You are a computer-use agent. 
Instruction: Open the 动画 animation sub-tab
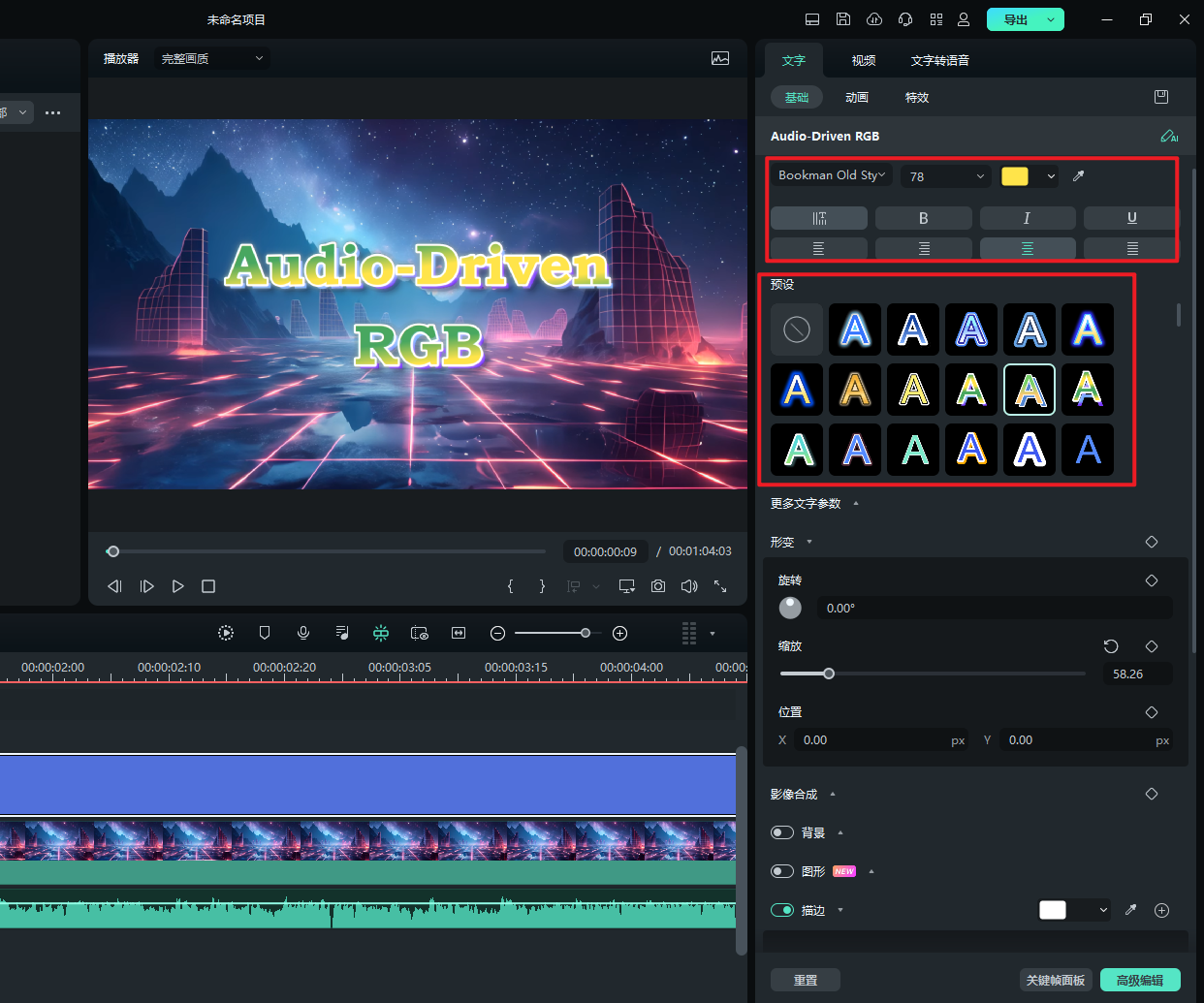(856, 97)
